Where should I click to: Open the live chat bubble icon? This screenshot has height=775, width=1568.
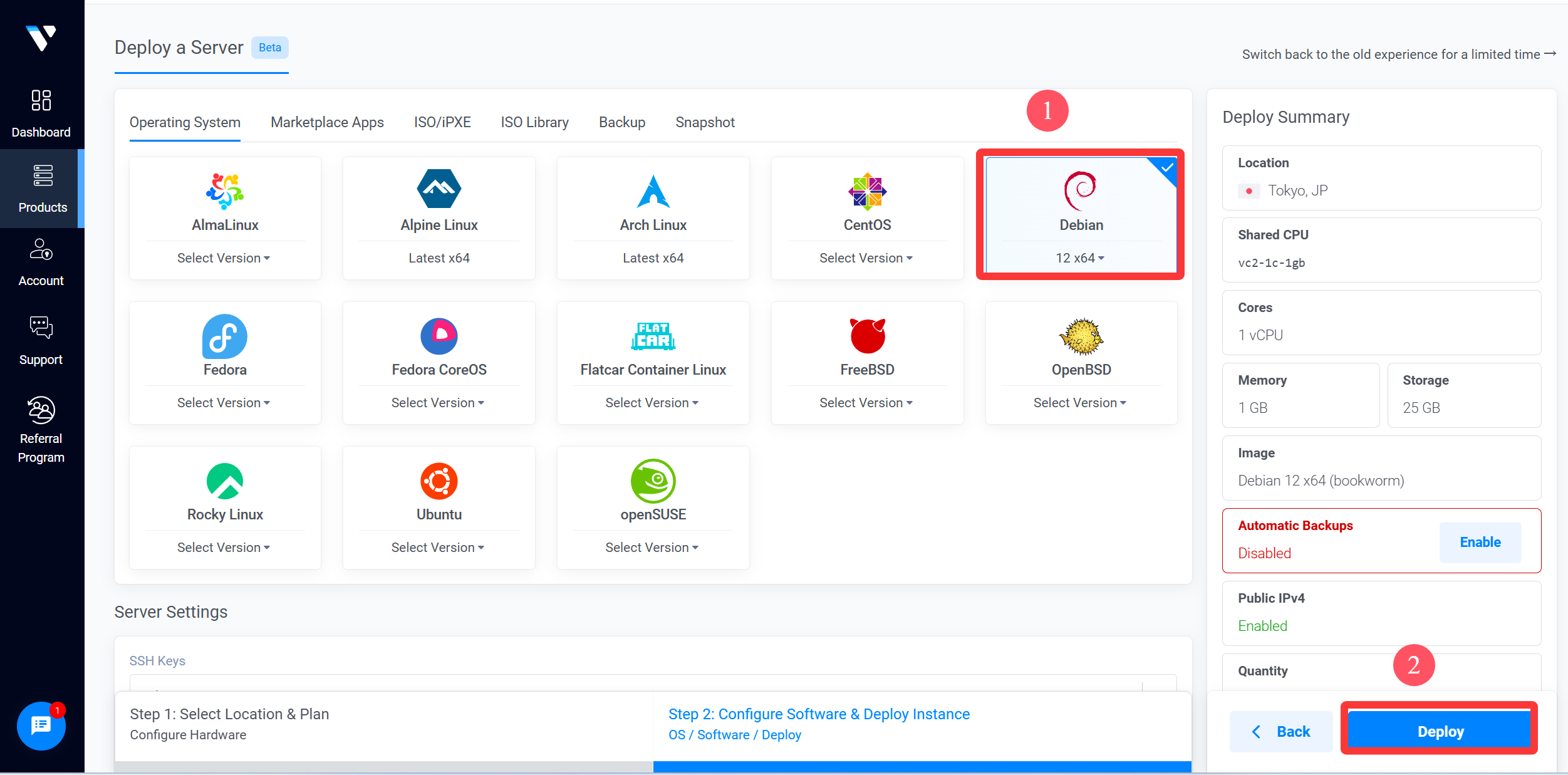(41, 726)
